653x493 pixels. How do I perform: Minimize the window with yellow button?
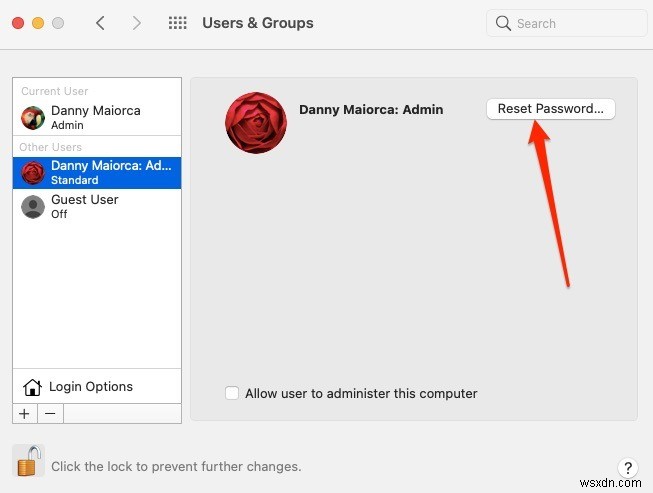tap(38, 23)
